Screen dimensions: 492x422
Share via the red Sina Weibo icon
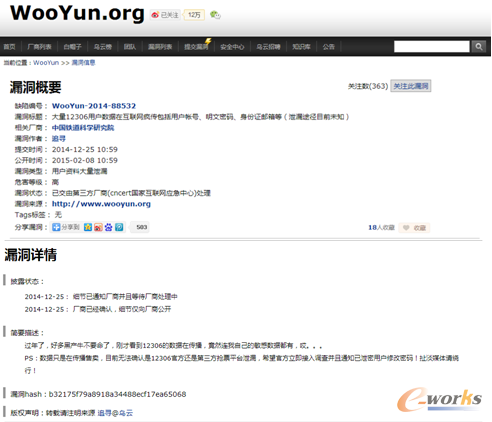pos(98,227)
